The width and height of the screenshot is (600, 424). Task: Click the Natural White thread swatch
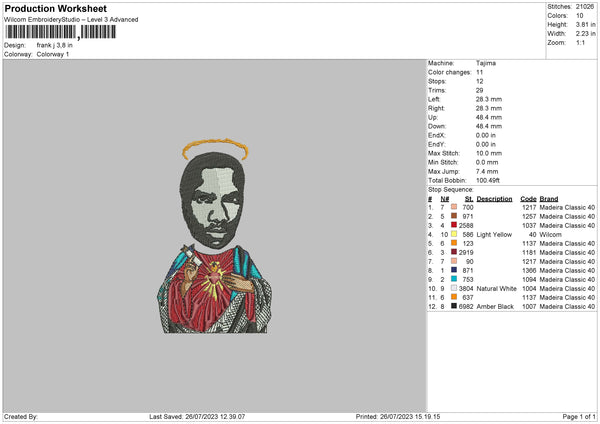tap(456, 288)
